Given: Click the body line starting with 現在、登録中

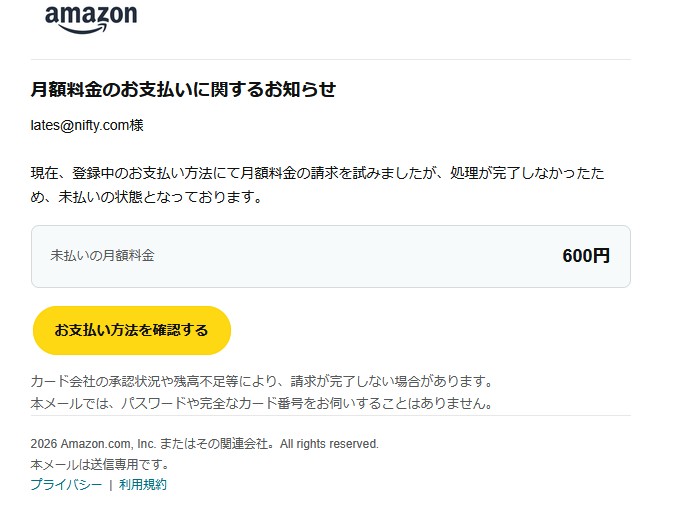Looking at the screenshot, I should (x=317, y=173).
